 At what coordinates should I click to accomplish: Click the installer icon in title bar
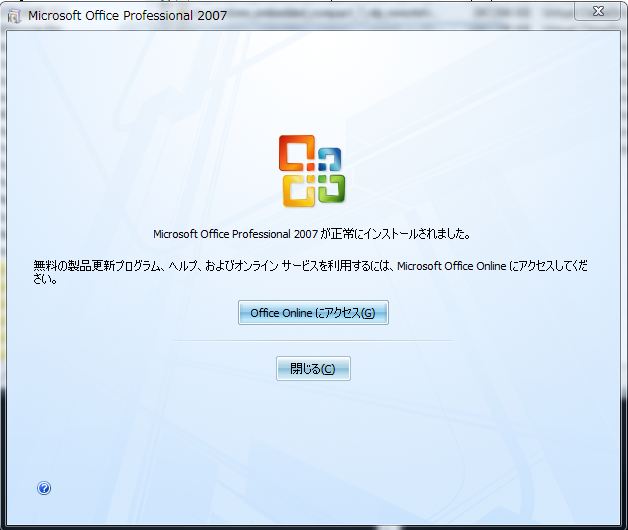pos(14,16)
